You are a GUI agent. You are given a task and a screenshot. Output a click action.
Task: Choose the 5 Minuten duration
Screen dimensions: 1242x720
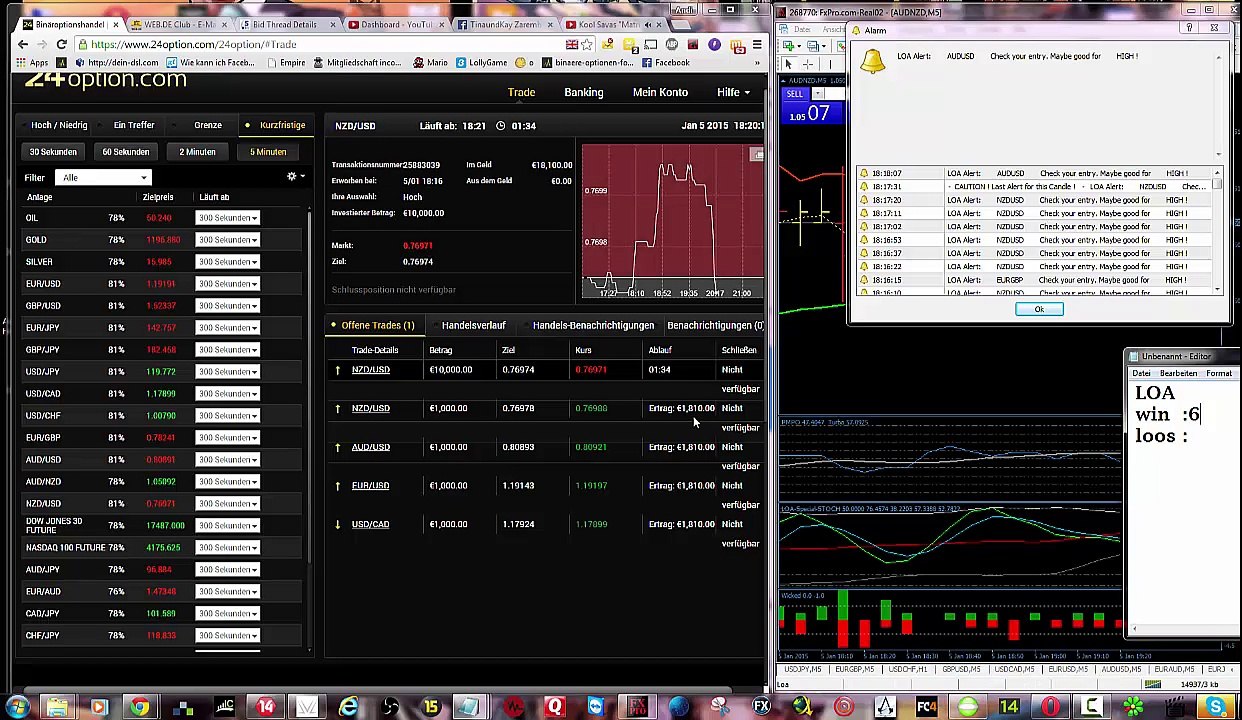tap(268, 152)
